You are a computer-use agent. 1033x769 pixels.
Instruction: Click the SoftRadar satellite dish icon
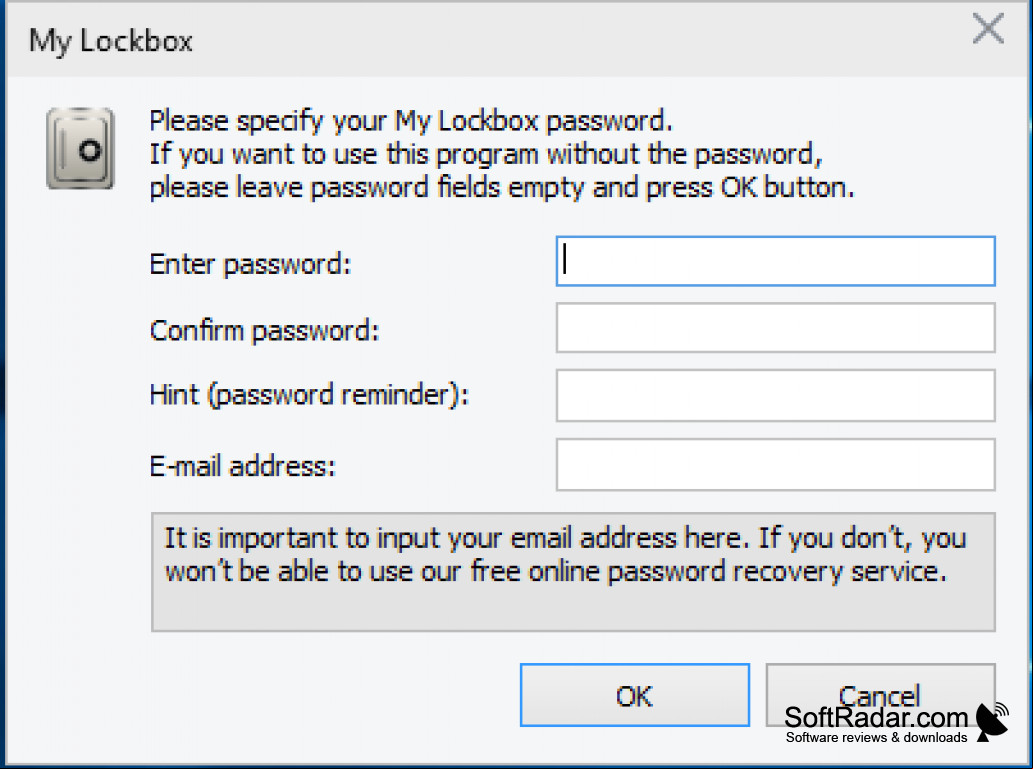click(x=993, y=722)
